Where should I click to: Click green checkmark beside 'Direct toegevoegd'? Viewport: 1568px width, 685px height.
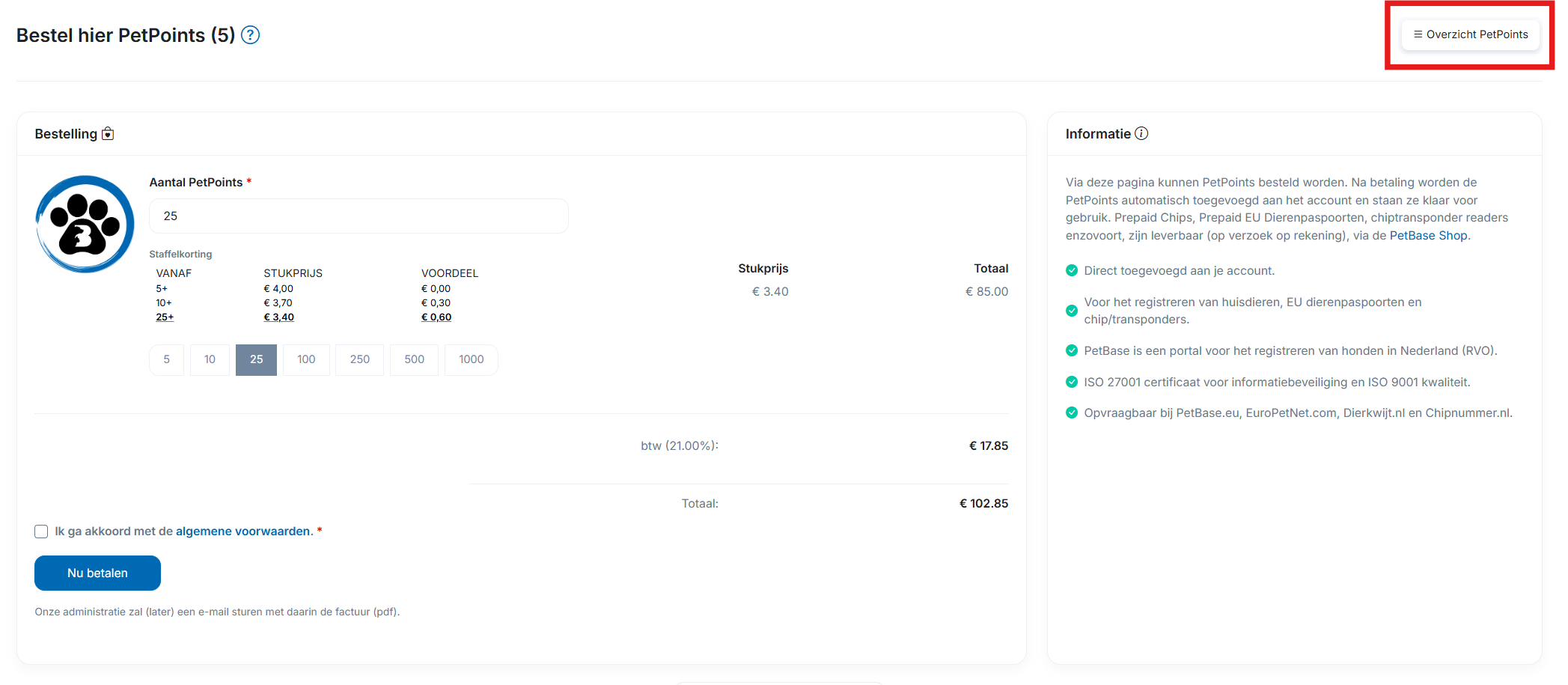click(1072, 271)
